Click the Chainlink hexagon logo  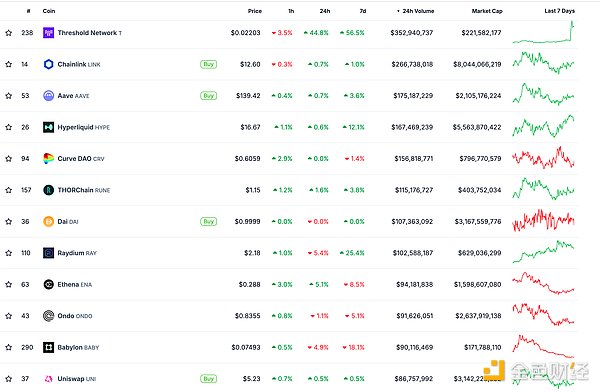(48, 64)
